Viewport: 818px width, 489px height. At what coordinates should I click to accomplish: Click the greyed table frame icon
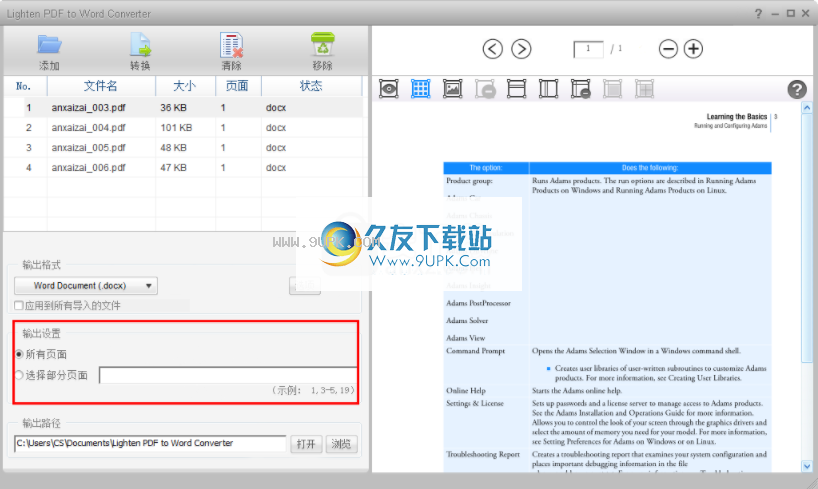tap(612, 89)
